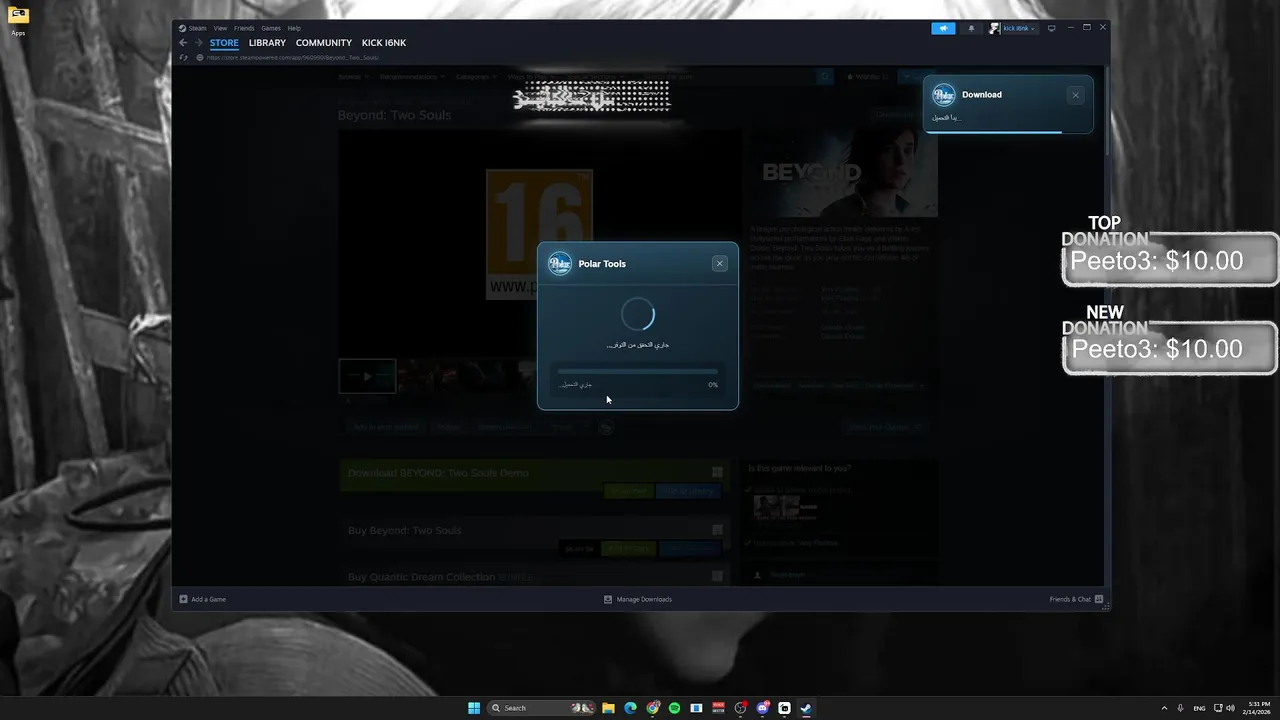Click the Download notification logo icon
1280x720 pixels.
tap(943, 95)
